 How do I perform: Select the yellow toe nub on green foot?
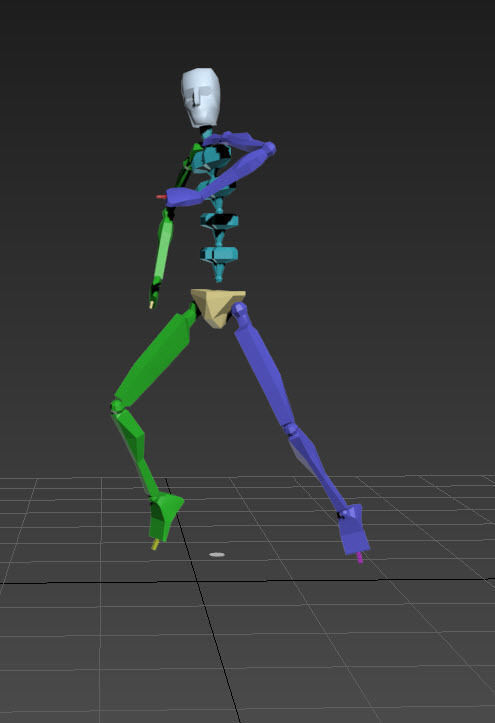coord(155,545)
